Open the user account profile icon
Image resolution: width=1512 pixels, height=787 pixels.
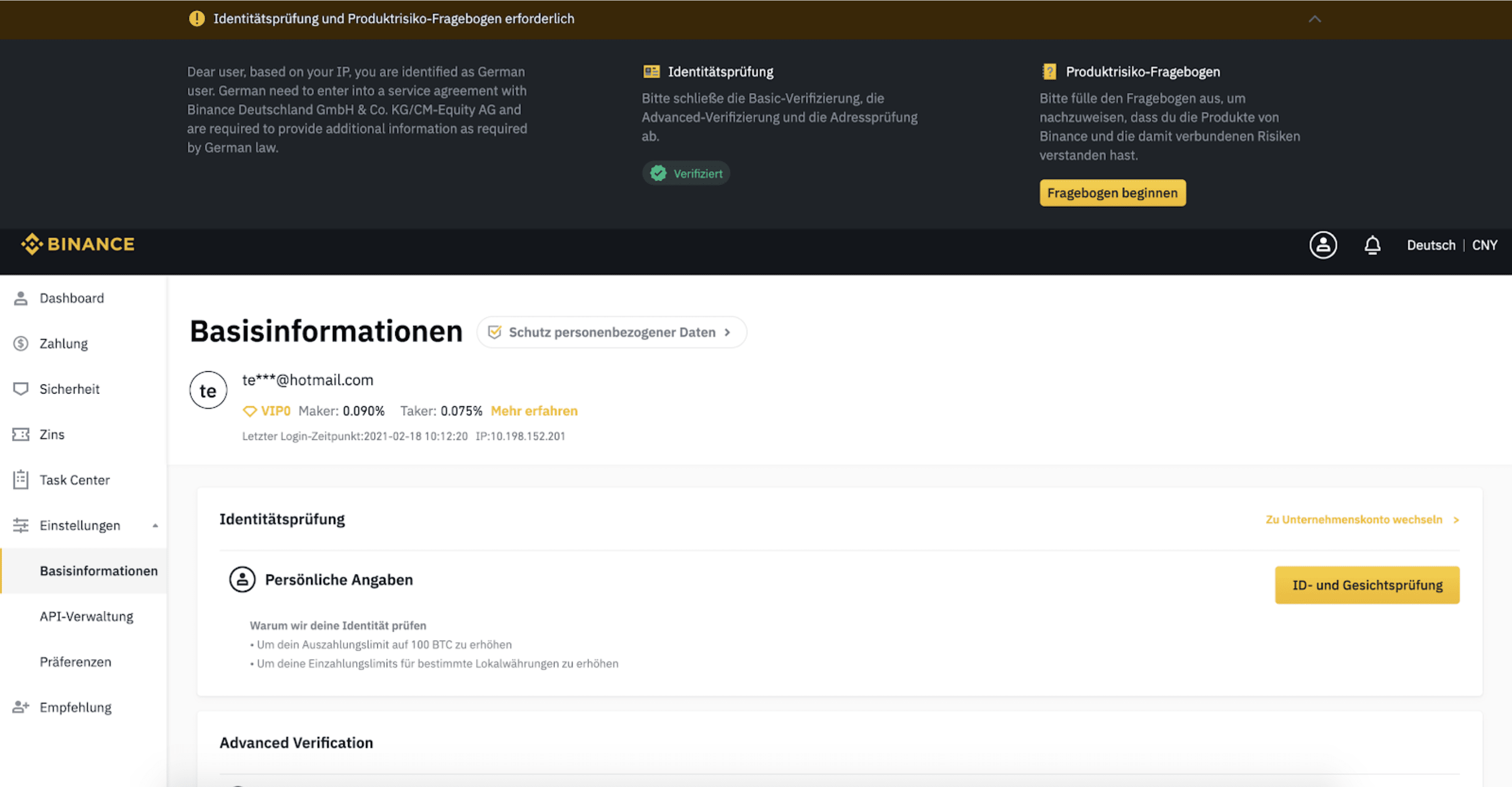click(x=1323, y=245)
